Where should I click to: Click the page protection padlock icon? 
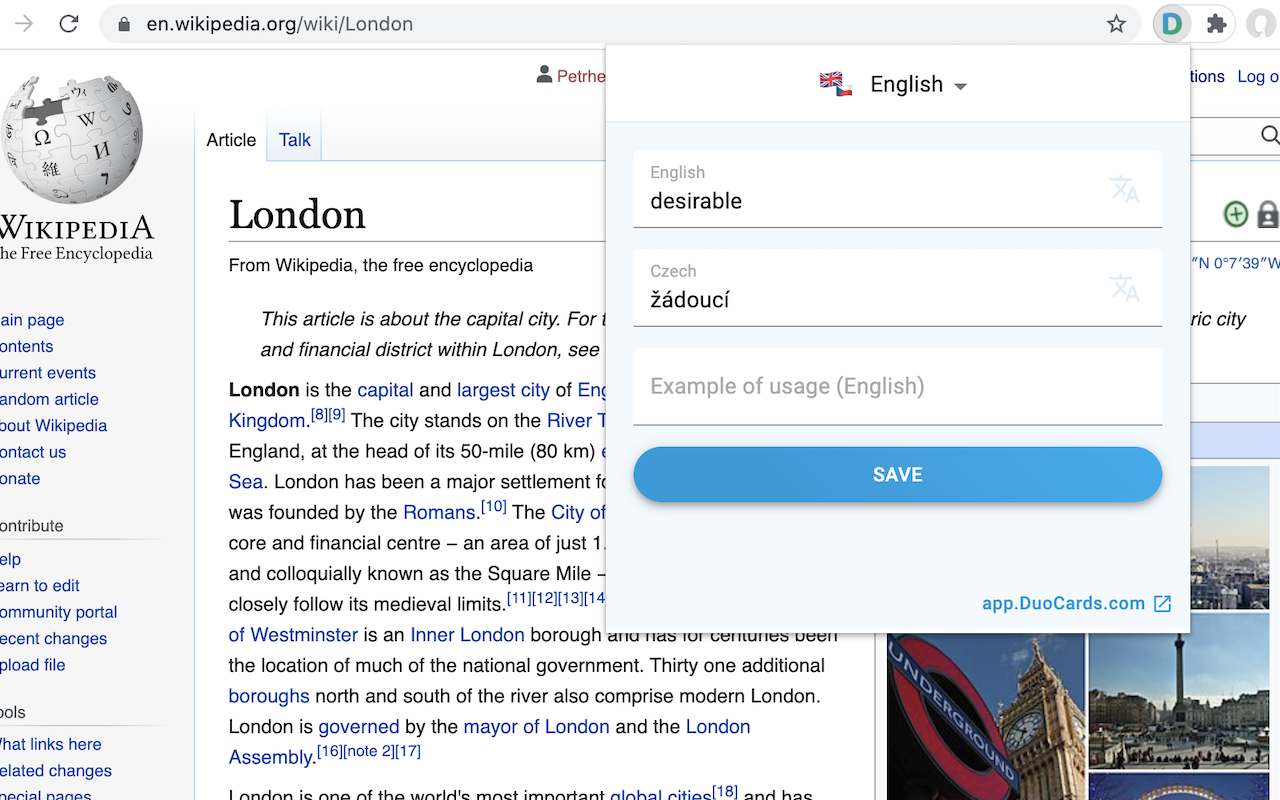tap(1267, 214)
